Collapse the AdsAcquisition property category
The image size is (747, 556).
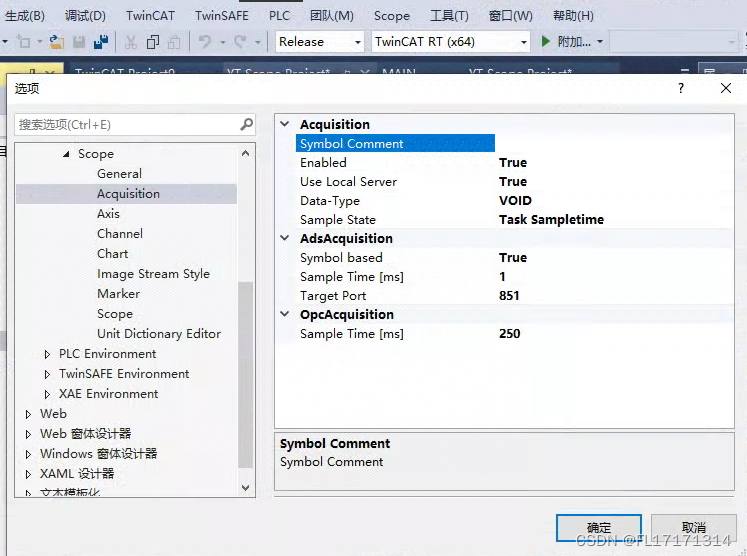(x=284, y=238)
